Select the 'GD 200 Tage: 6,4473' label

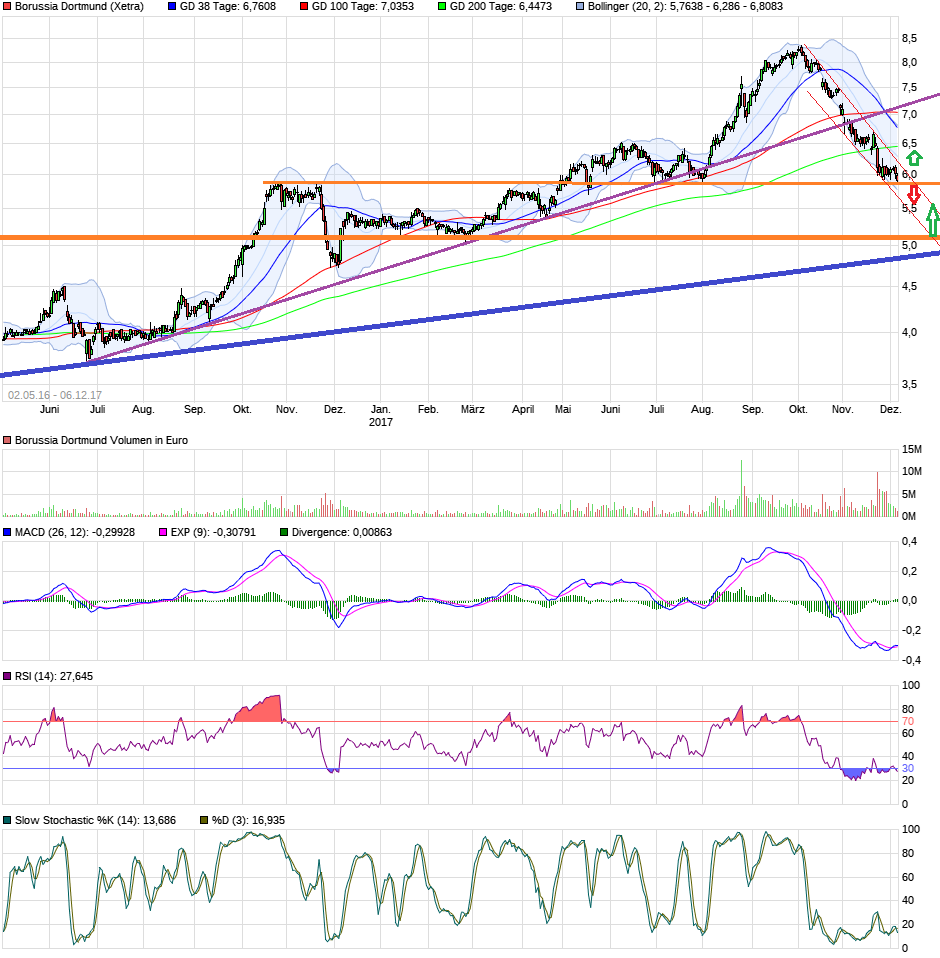(501, 7)
